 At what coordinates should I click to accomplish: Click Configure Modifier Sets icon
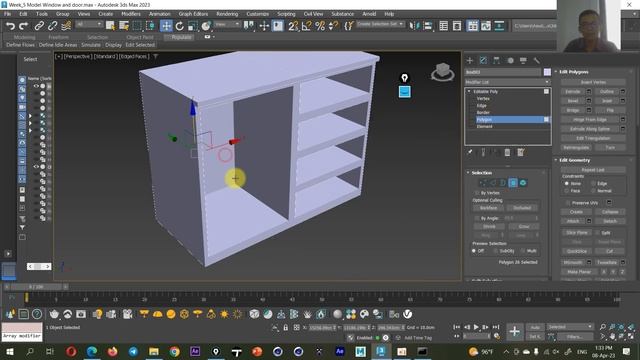[x=520, y=152]
